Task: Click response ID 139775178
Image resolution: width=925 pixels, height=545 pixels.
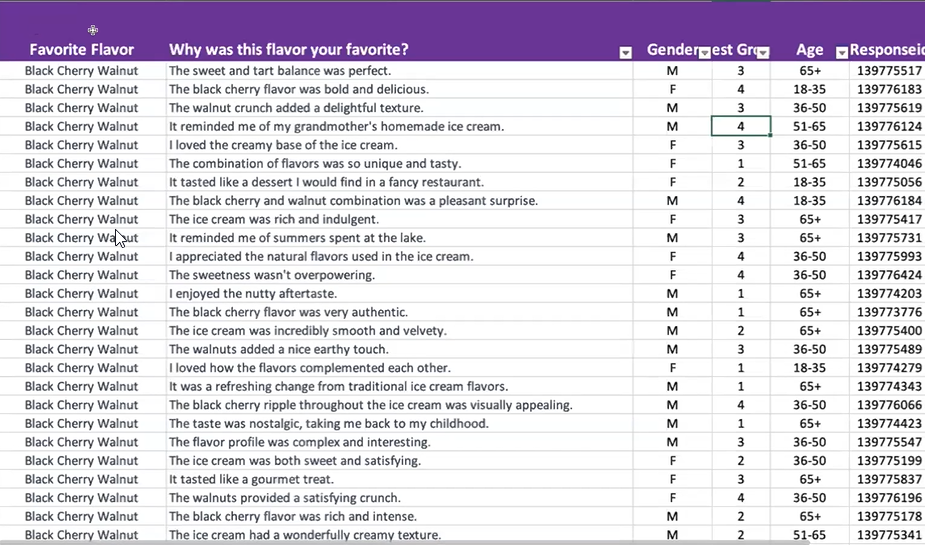Action: click(887, 517)
